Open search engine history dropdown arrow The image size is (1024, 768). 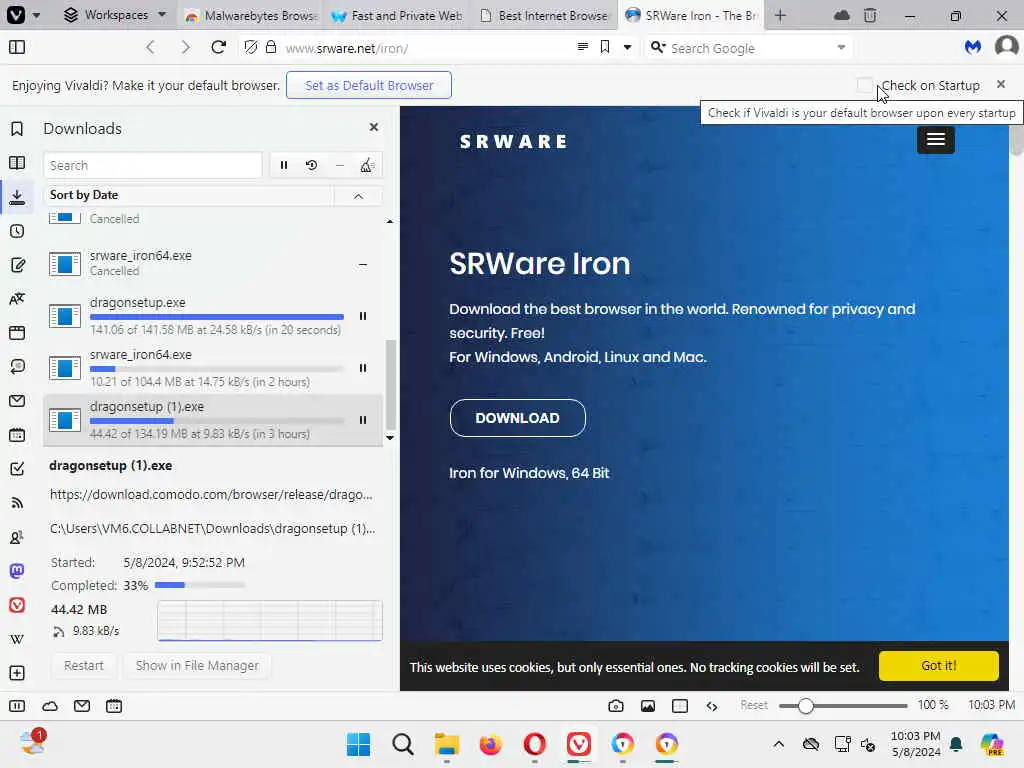pyautogui.click(x=841, y=47)
